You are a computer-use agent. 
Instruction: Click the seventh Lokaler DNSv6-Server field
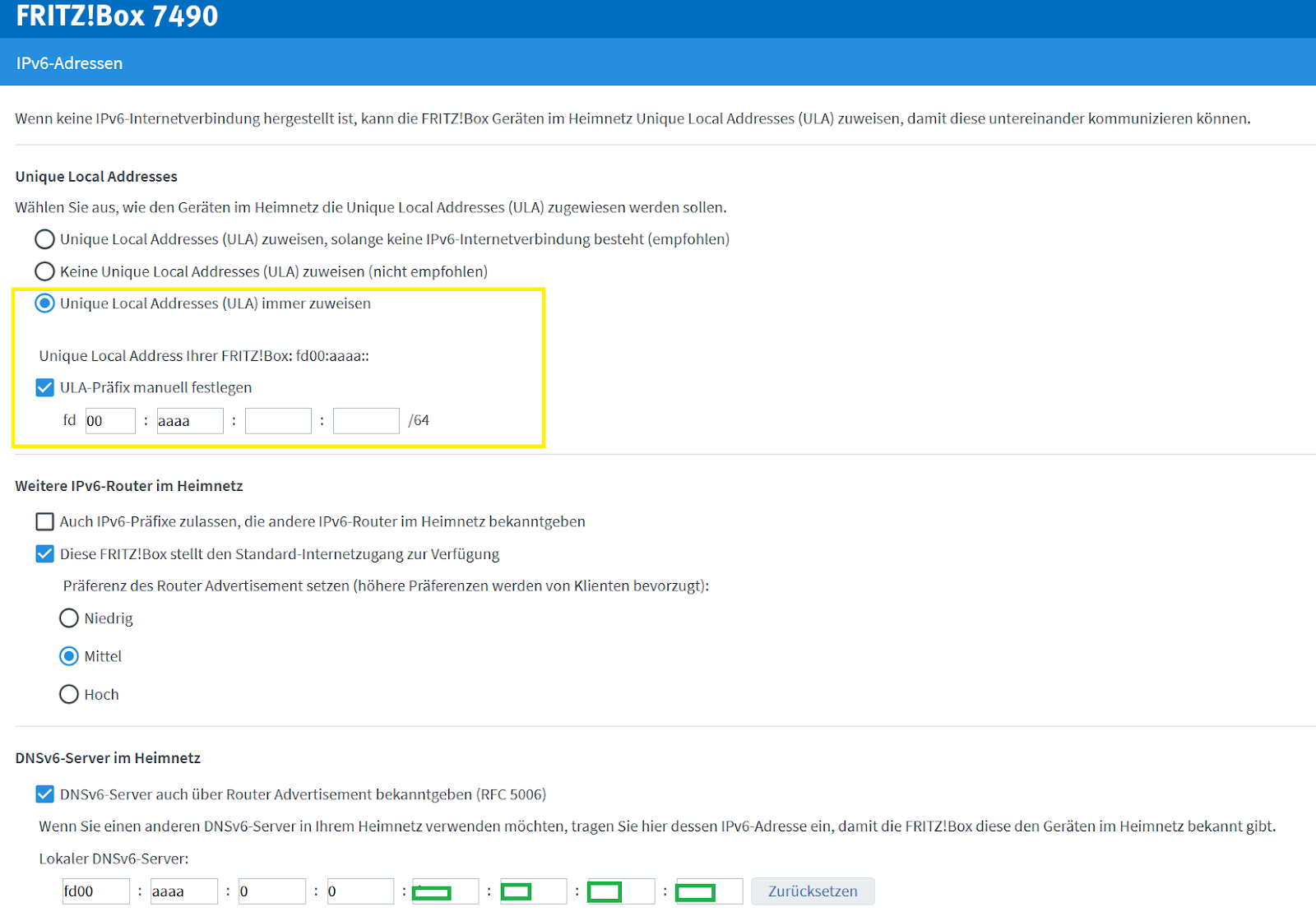coord(621,891)
